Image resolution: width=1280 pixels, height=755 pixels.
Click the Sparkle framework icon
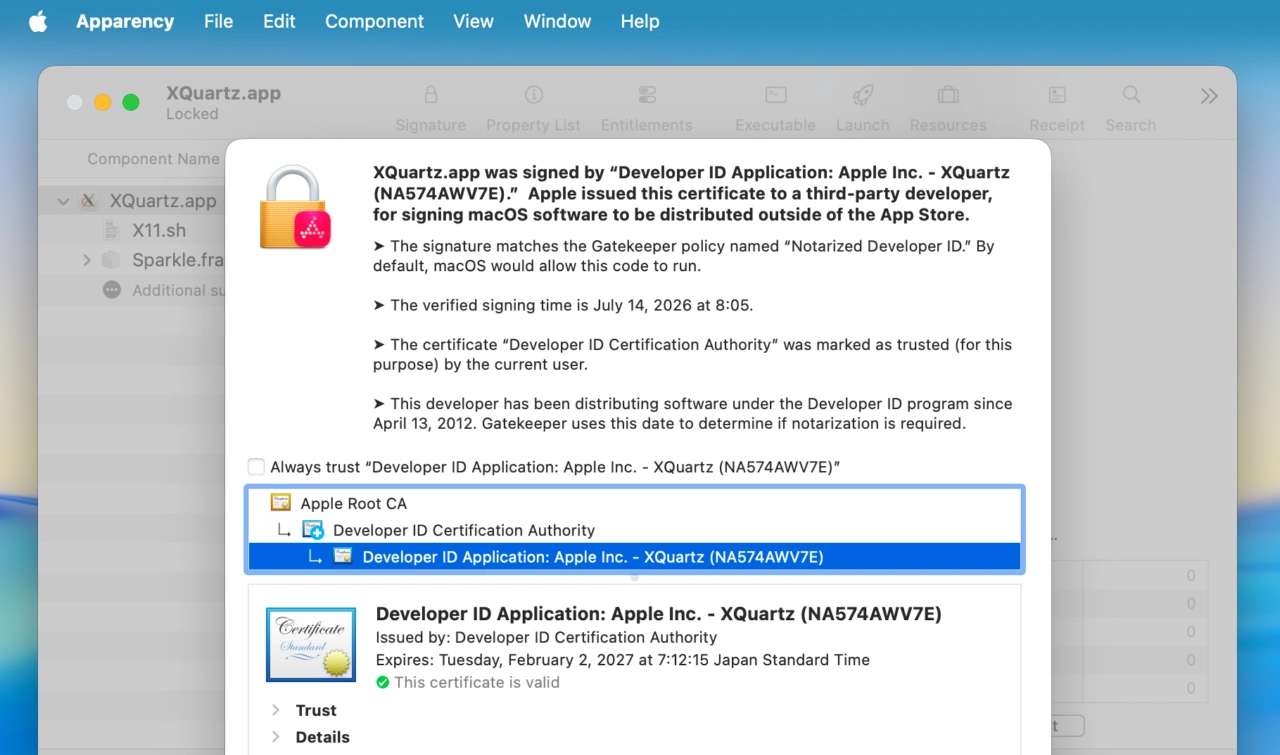111,260
